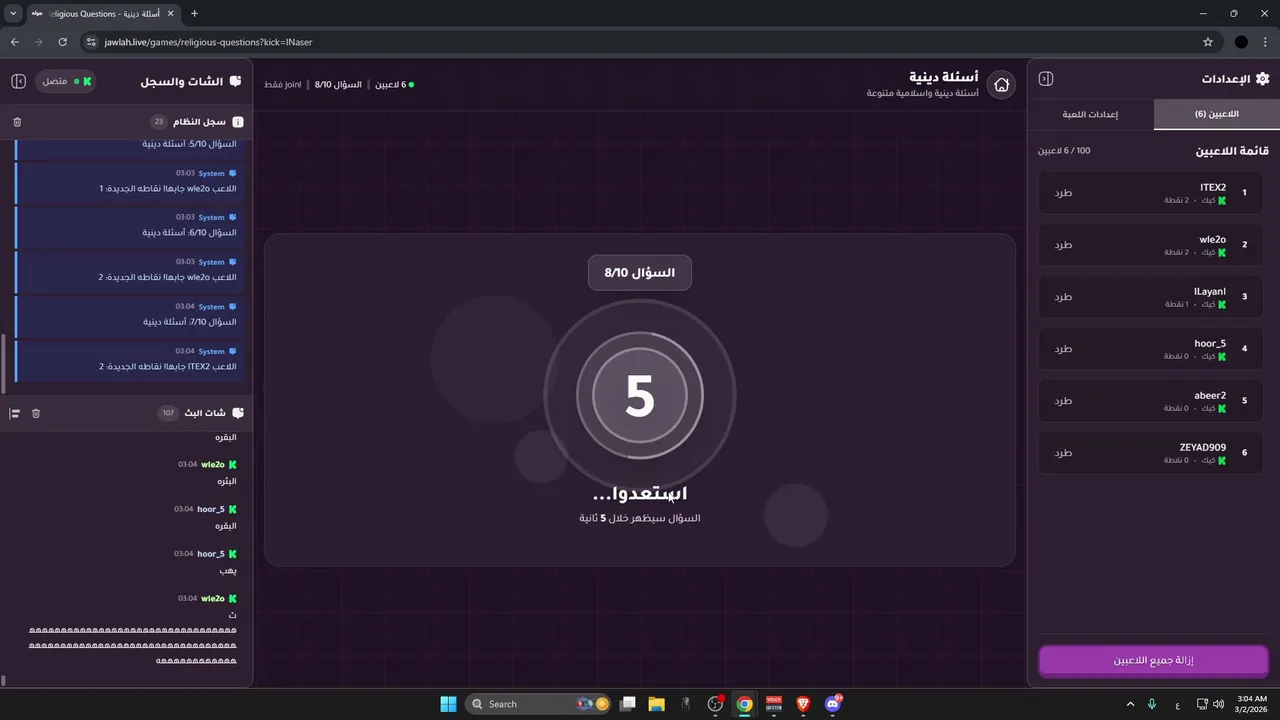Viewport: 1280px width, 720px height.
Task: Clear the system log with trash icon
Action: pyautogui.click(x=17, y=122)
